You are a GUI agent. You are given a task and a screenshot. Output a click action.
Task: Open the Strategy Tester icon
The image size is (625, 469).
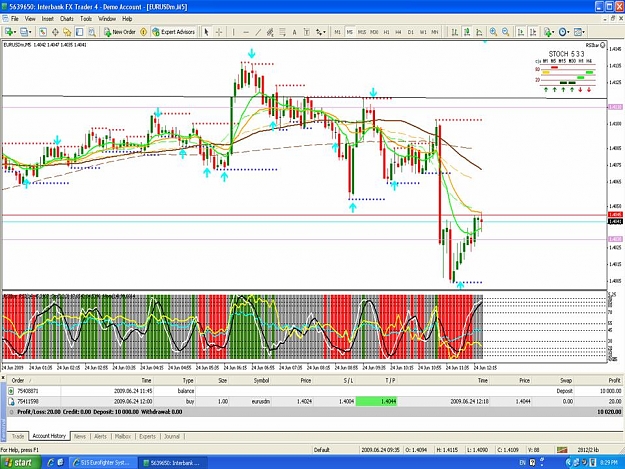click(92, 32)
